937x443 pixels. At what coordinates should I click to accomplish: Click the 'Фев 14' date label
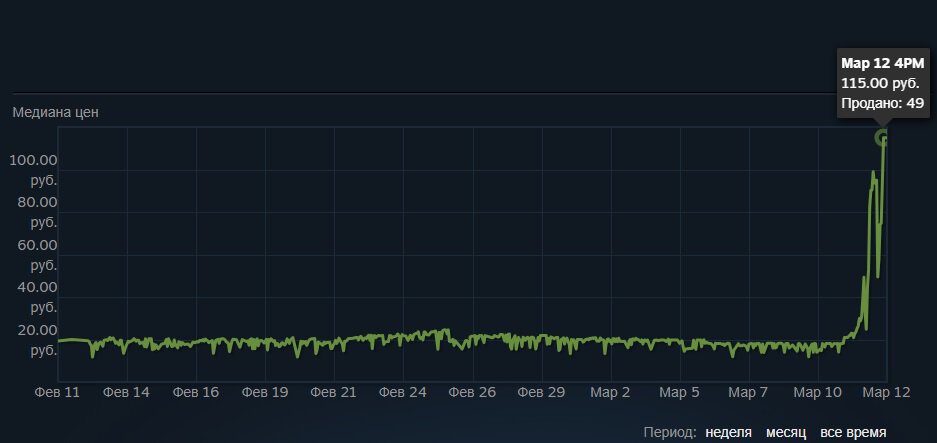point(126,392)
